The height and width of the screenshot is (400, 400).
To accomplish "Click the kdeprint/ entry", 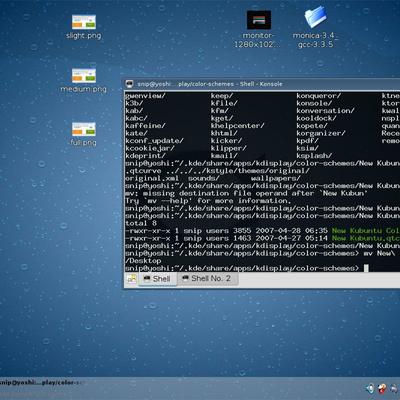I will 145,156.
